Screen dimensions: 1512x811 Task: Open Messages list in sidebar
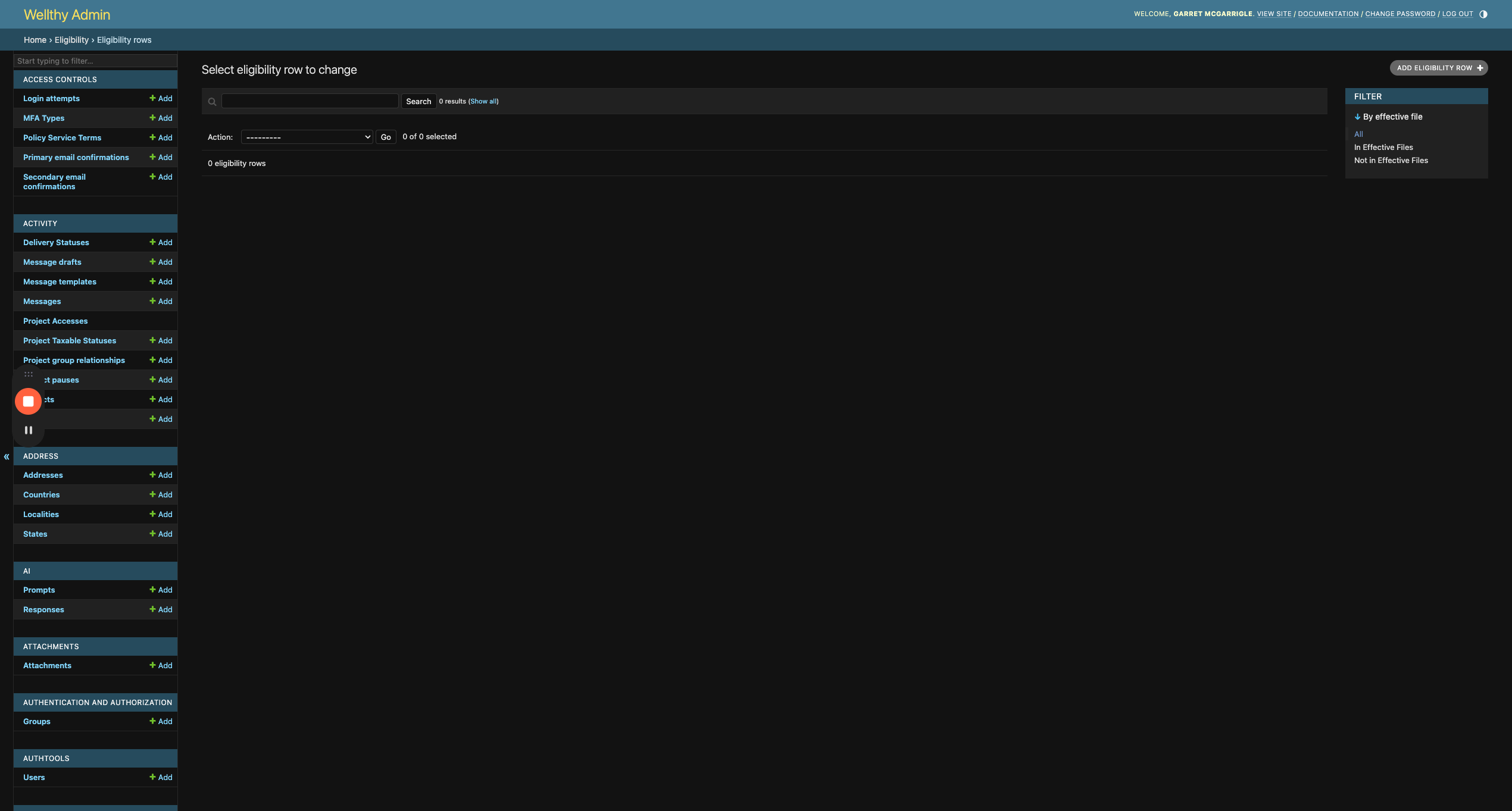(42, 301)
